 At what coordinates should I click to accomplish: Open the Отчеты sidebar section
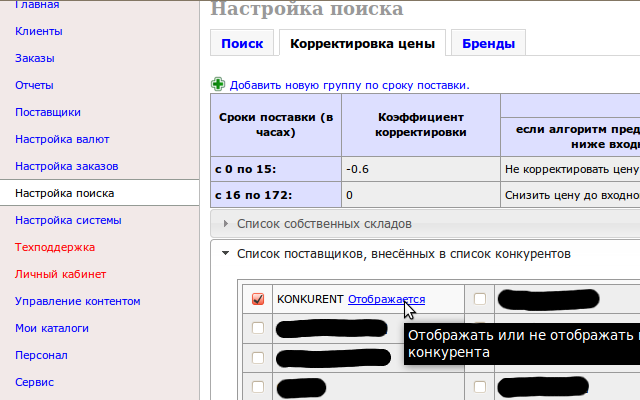(35, 85)
